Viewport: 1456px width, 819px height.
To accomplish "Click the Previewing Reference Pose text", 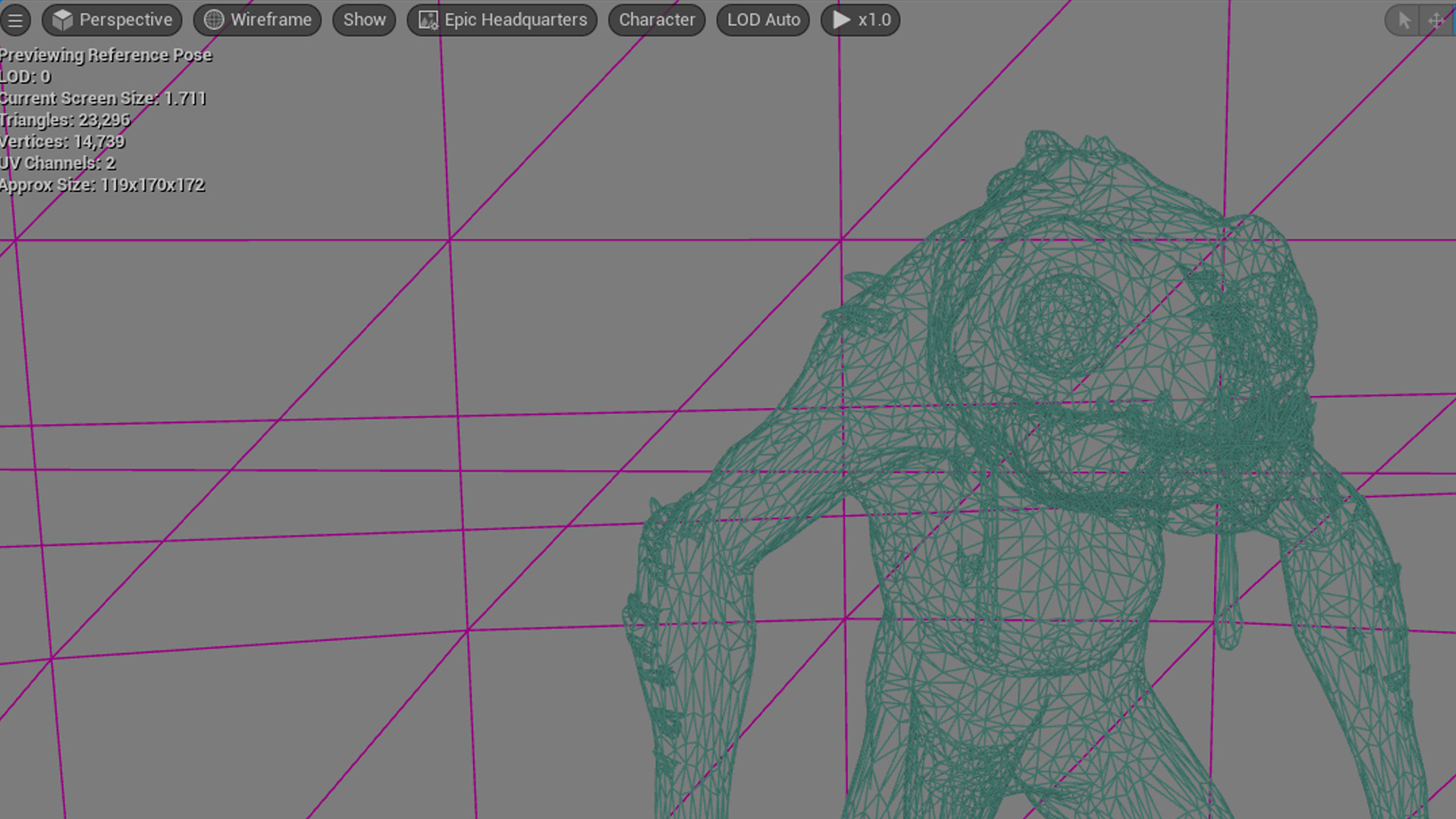I will coord(106,55).
